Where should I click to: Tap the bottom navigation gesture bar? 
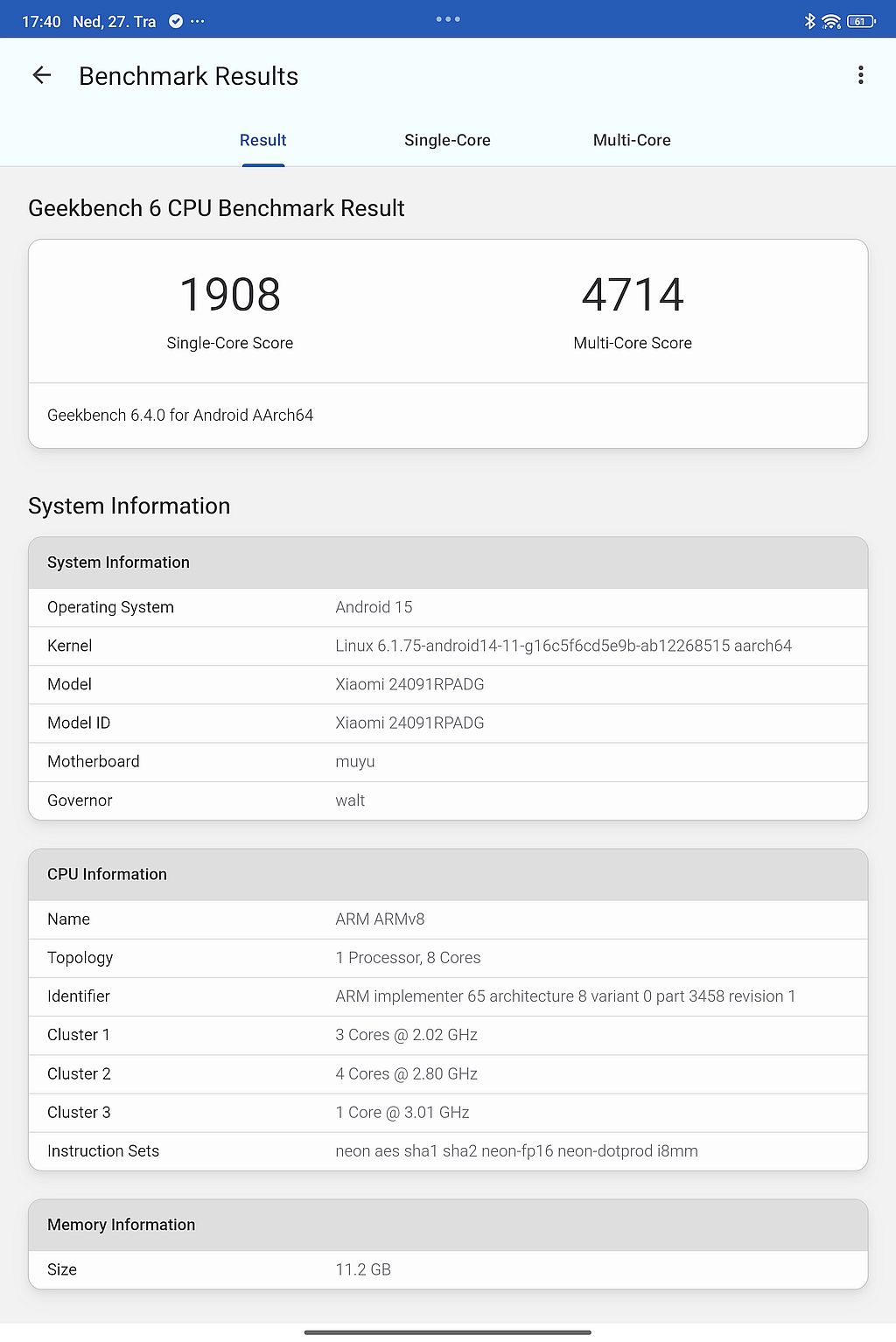tap(448, 1332)
